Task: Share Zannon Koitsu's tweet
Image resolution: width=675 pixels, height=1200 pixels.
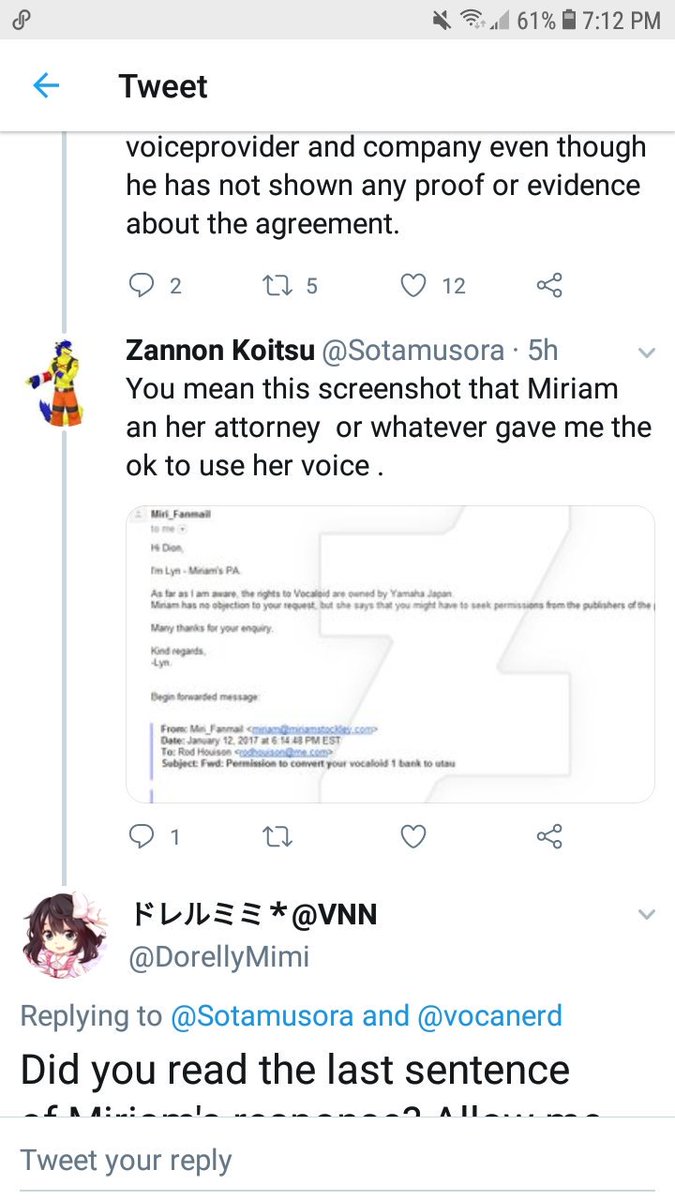Action: coord(549,836)
